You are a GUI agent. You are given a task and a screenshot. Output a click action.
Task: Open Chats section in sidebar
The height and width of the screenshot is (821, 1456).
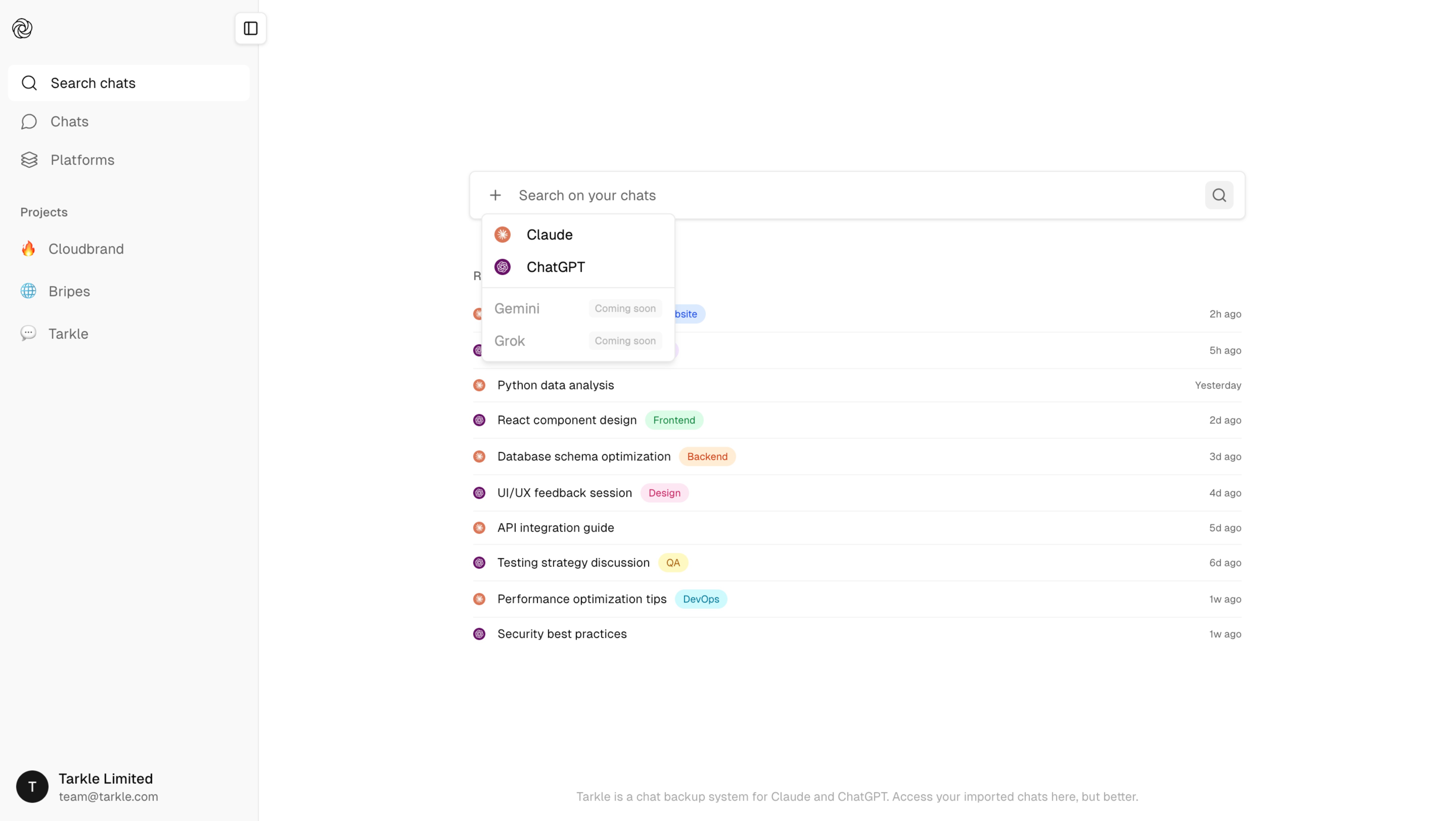tap(69, 122)
